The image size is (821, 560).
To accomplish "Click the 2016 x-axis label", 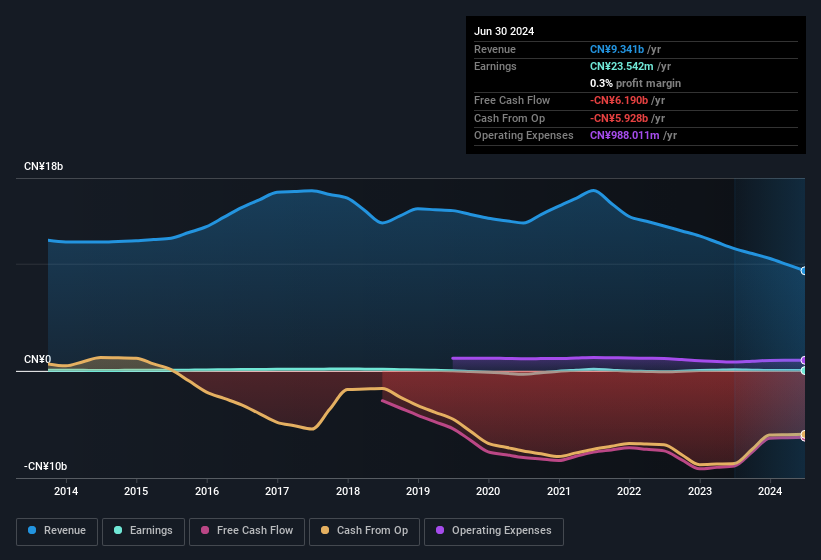I will click(207, 491).
